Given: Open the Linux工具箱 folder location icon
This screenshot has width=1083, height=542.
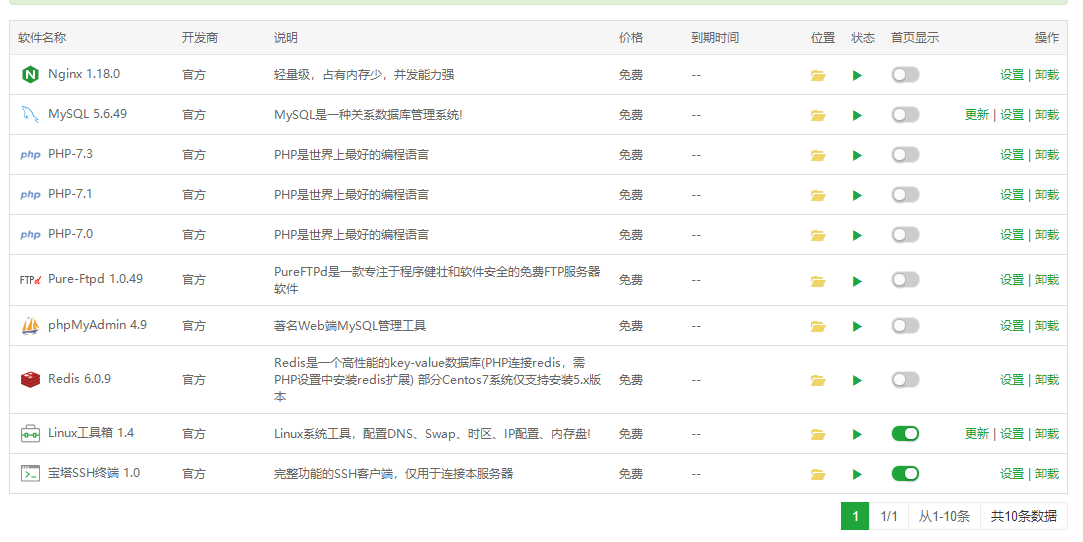Looking at the screenshot, I should pyautogui.click(x=818, y=434).
